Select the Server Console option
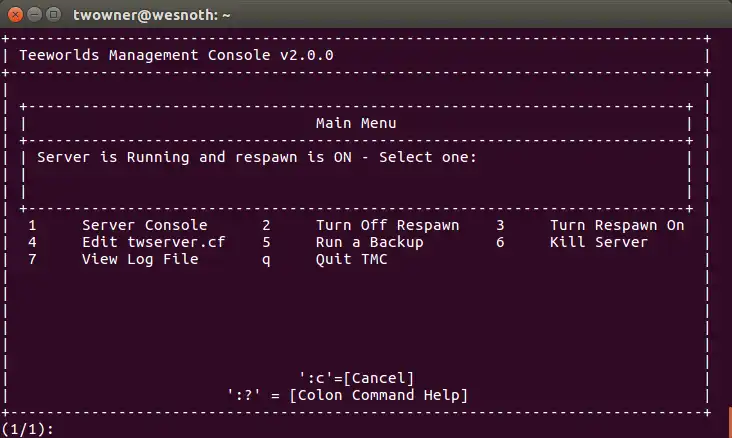The width and height of the screenshot is (732, 438). [x=144, y=225]
